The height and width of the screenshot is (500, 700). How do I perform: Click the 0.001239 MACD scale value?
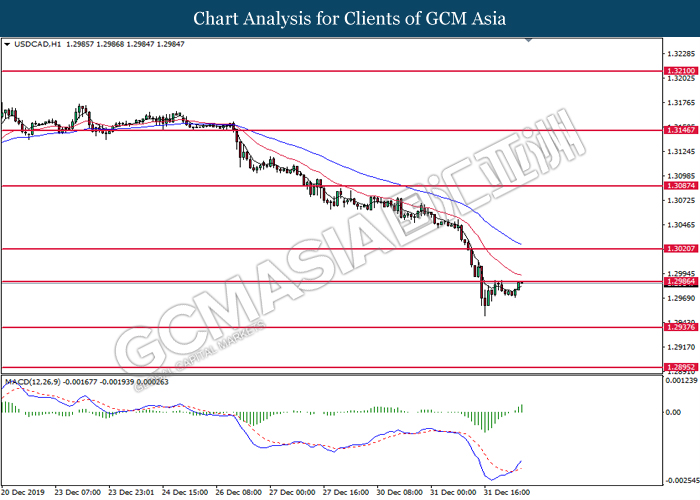[x=681, y=381]
